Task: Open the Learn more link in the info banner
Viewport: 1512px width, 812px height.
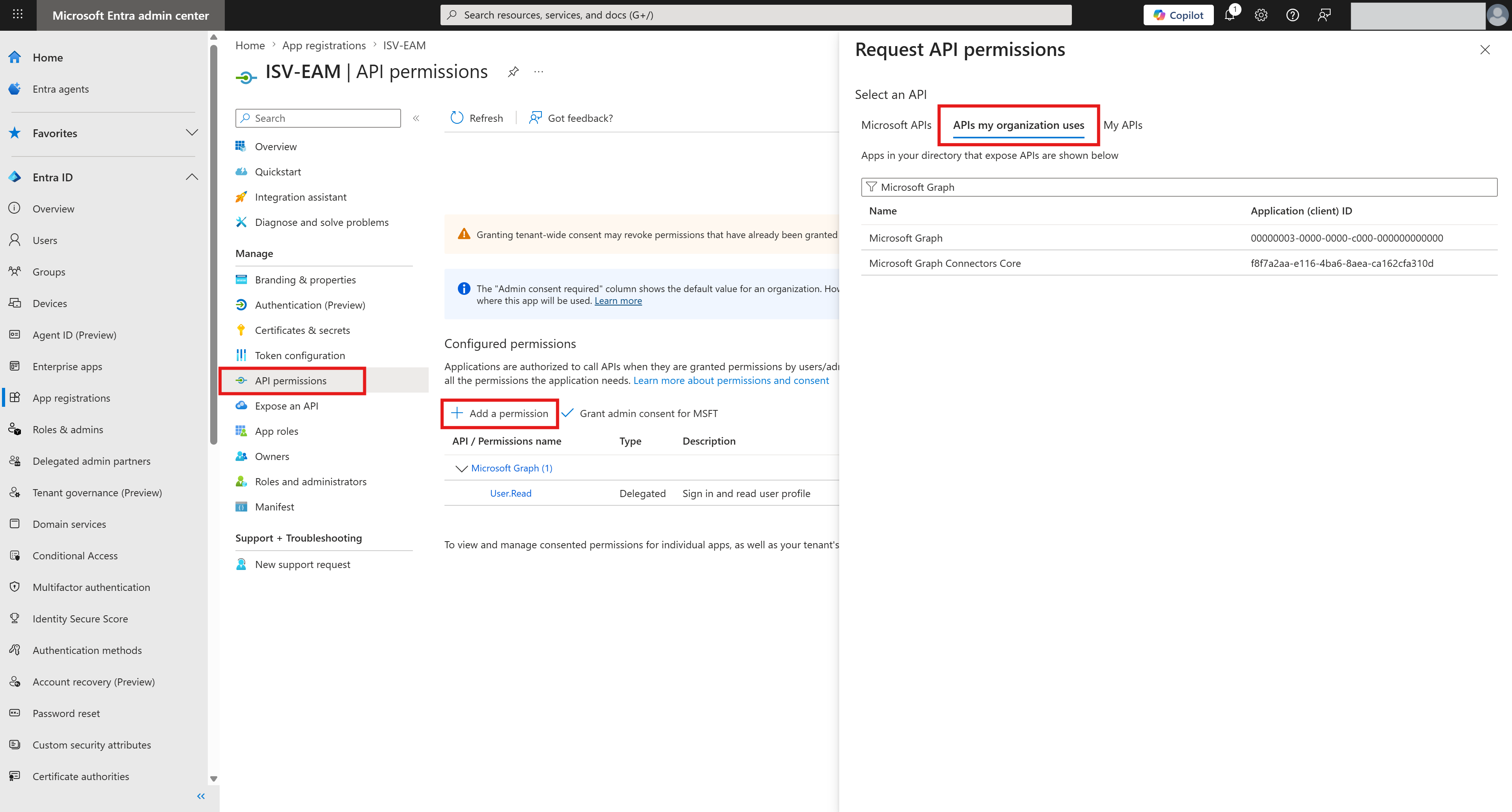Action: click(x=618, y=300)
